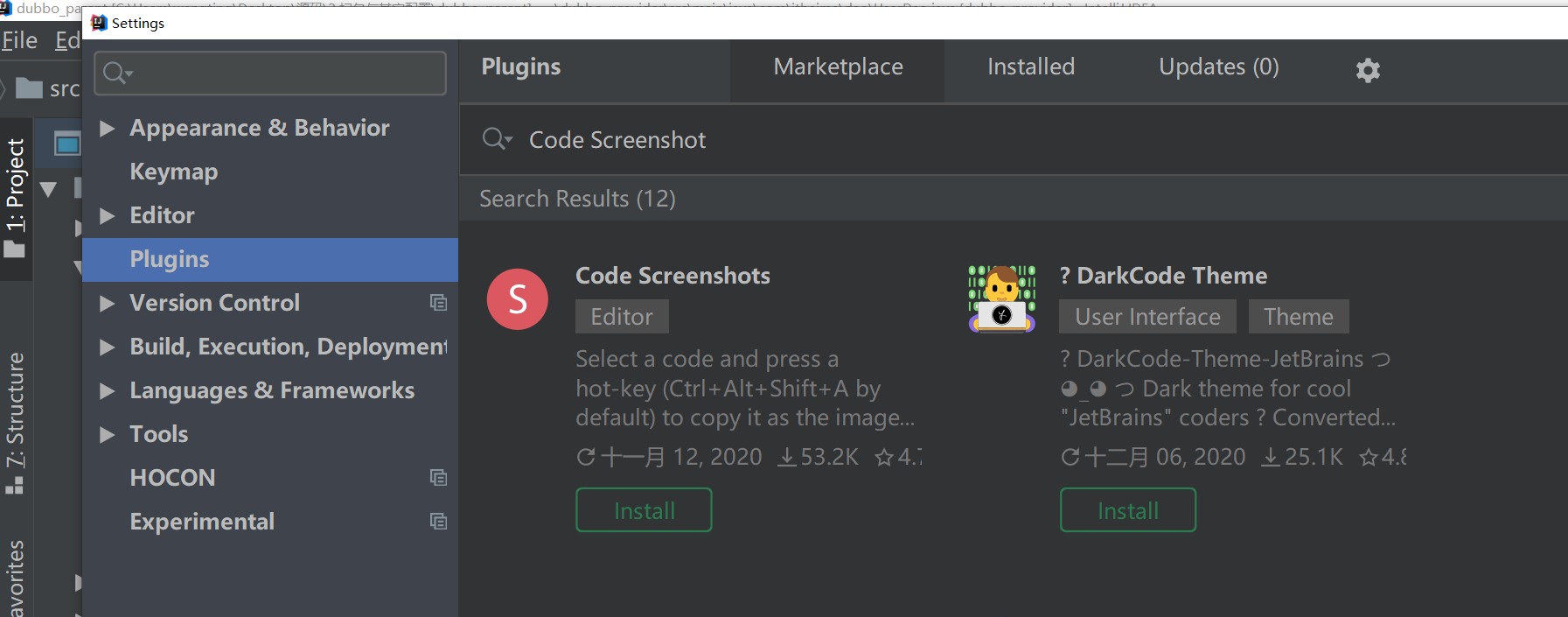Image resolution: width=1568 pixels, height=617 pixels.
Task: Click the Theme tag
Action: coord(1299,317)
